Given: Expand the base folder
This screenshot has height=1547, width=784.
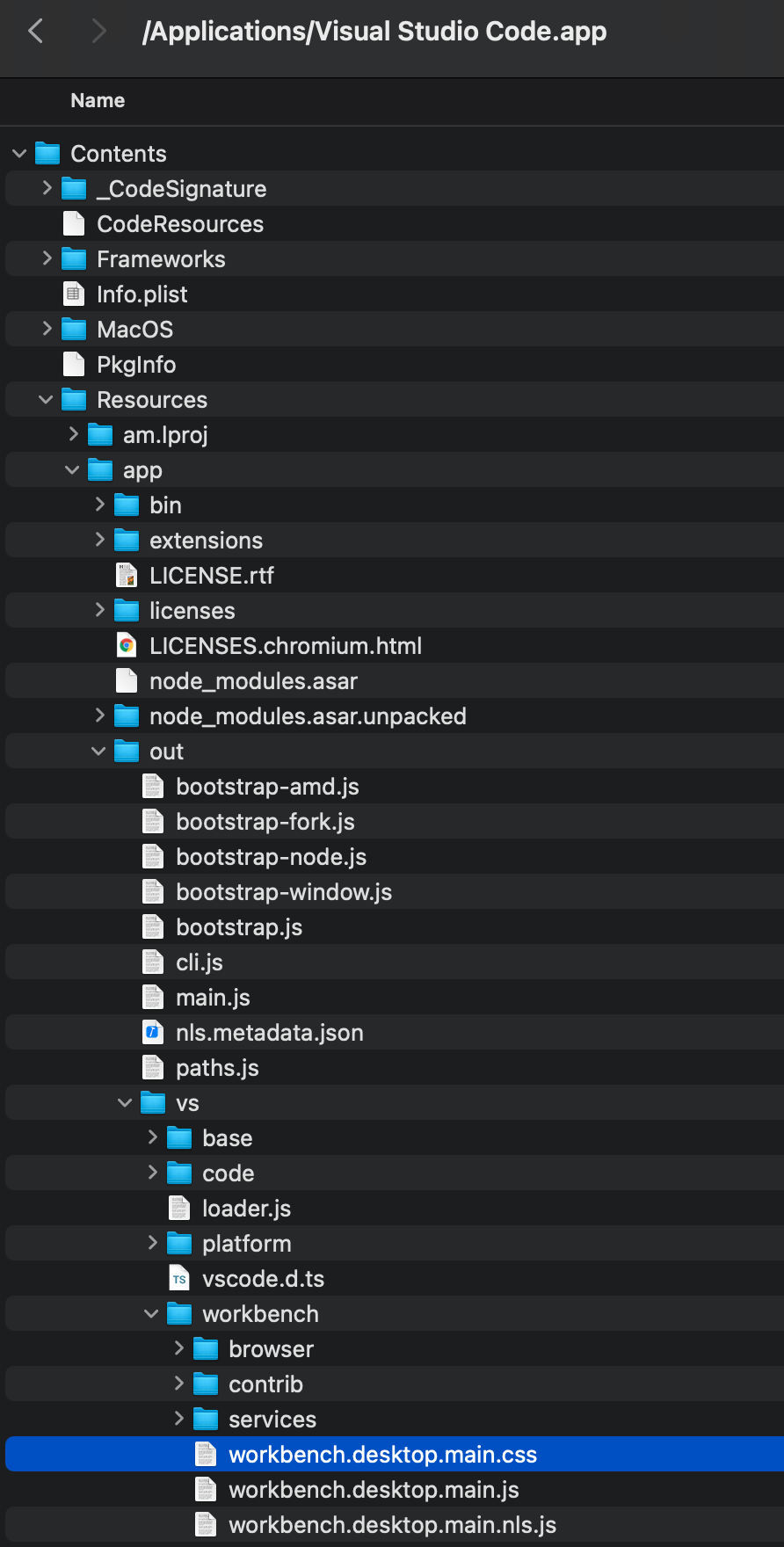Looking at the screenshot, I should pyautogui.click(x=152, y=1137).
